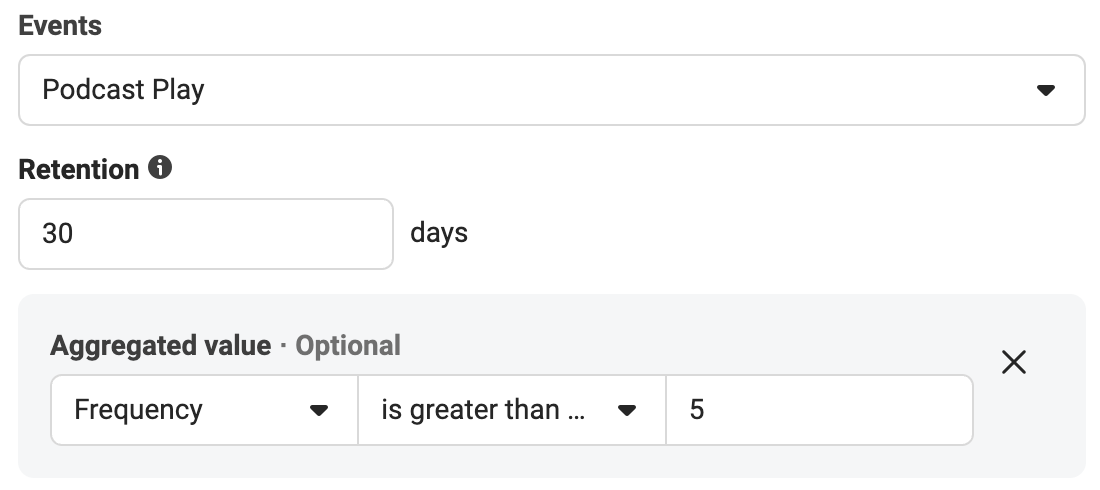1100x490 pixels.
Task: Click the Retention info icon
Action: [160, 168]
